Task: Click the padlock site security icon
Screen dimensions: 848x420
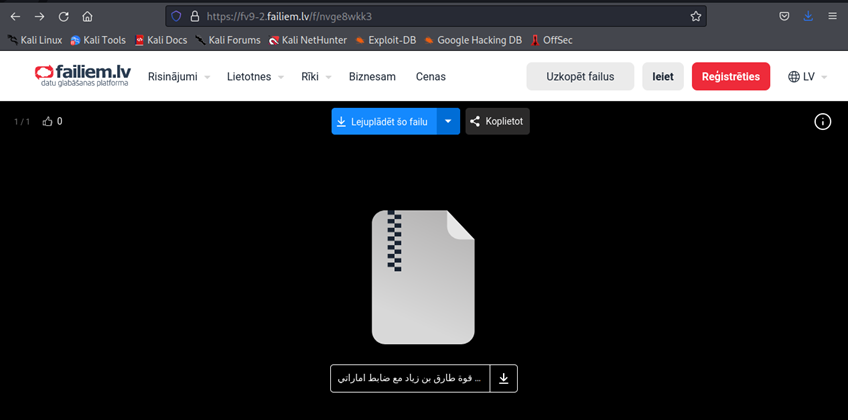Action: tap(195, 17)
